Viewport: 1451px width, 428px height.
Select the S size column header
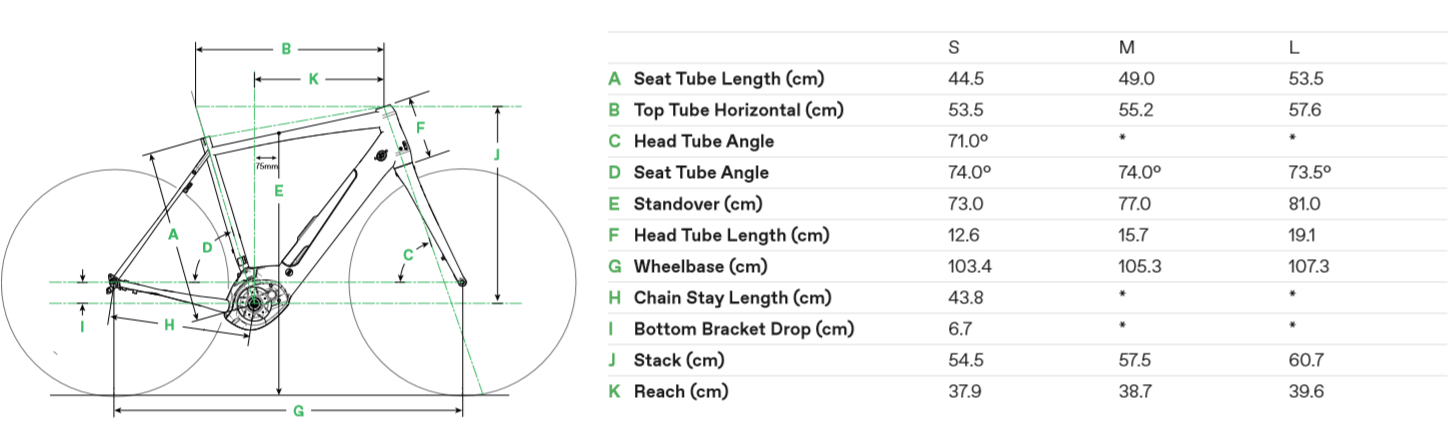pos(955,47)
